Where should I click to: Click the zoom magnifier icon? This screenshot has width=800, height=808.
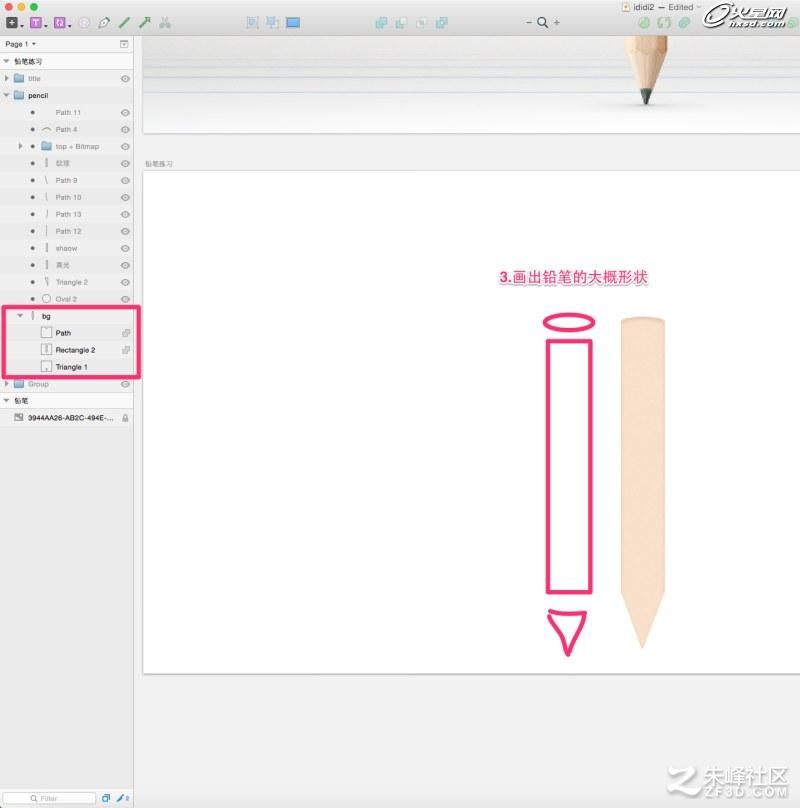542,23
